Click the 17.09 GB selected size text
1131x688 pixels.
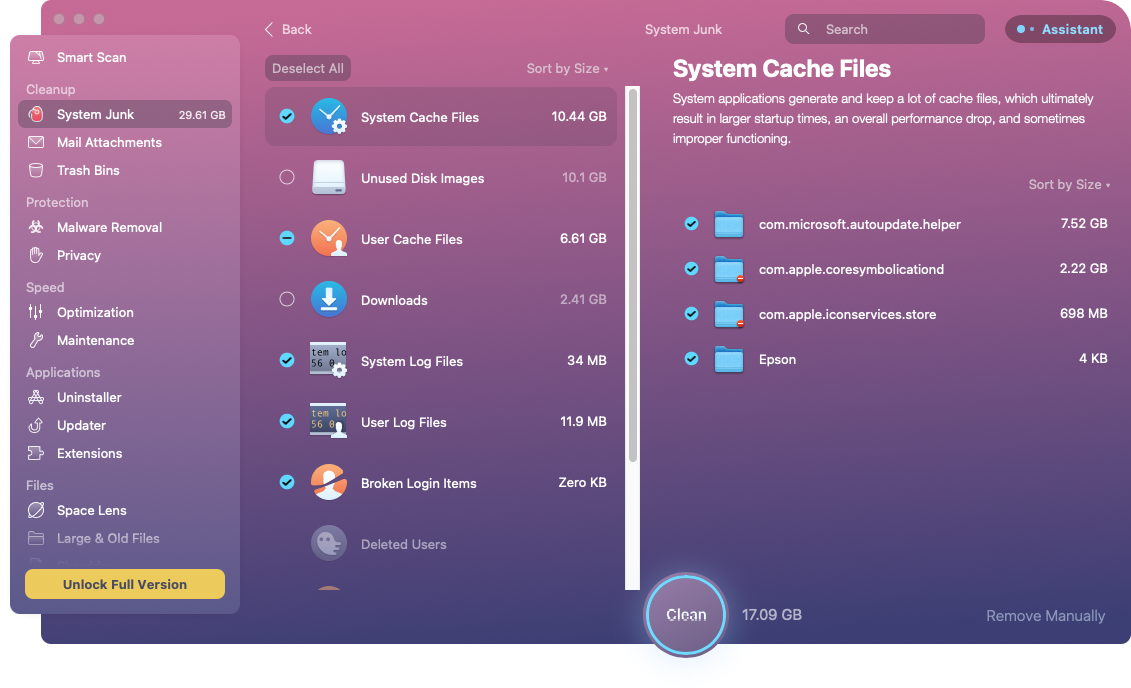point(772,615)
